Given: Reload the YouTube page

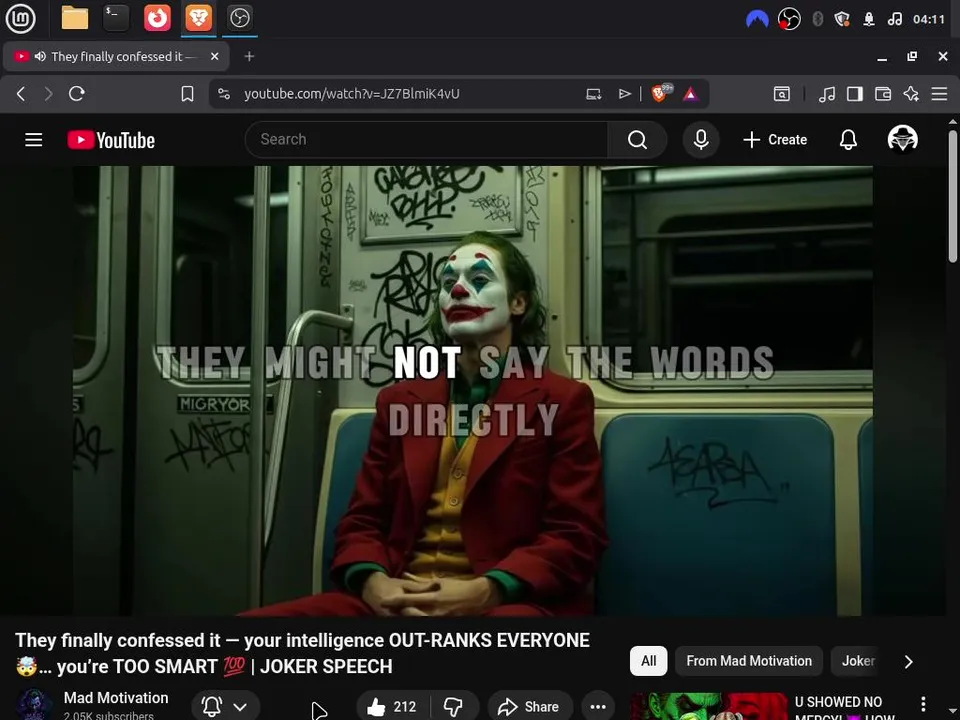Looking at the screenshot, I should click(x=77, y=94).
